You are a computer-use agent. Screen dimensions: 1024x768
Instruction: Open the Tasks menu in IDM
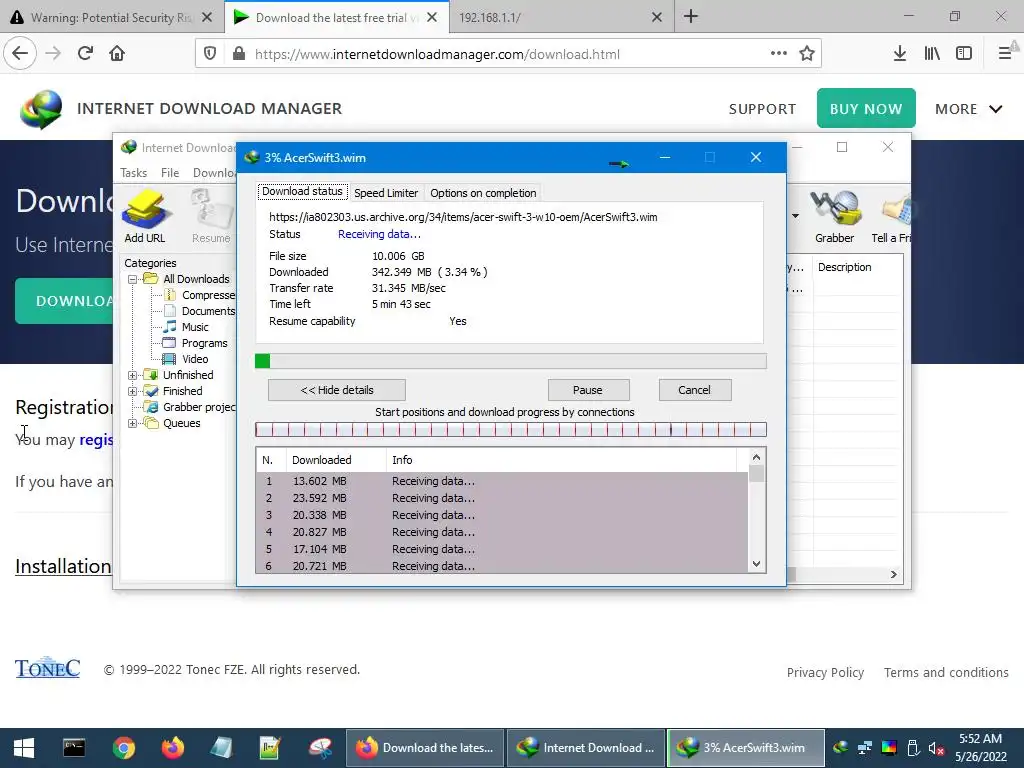pyautogui.click(x=133, y=172)
